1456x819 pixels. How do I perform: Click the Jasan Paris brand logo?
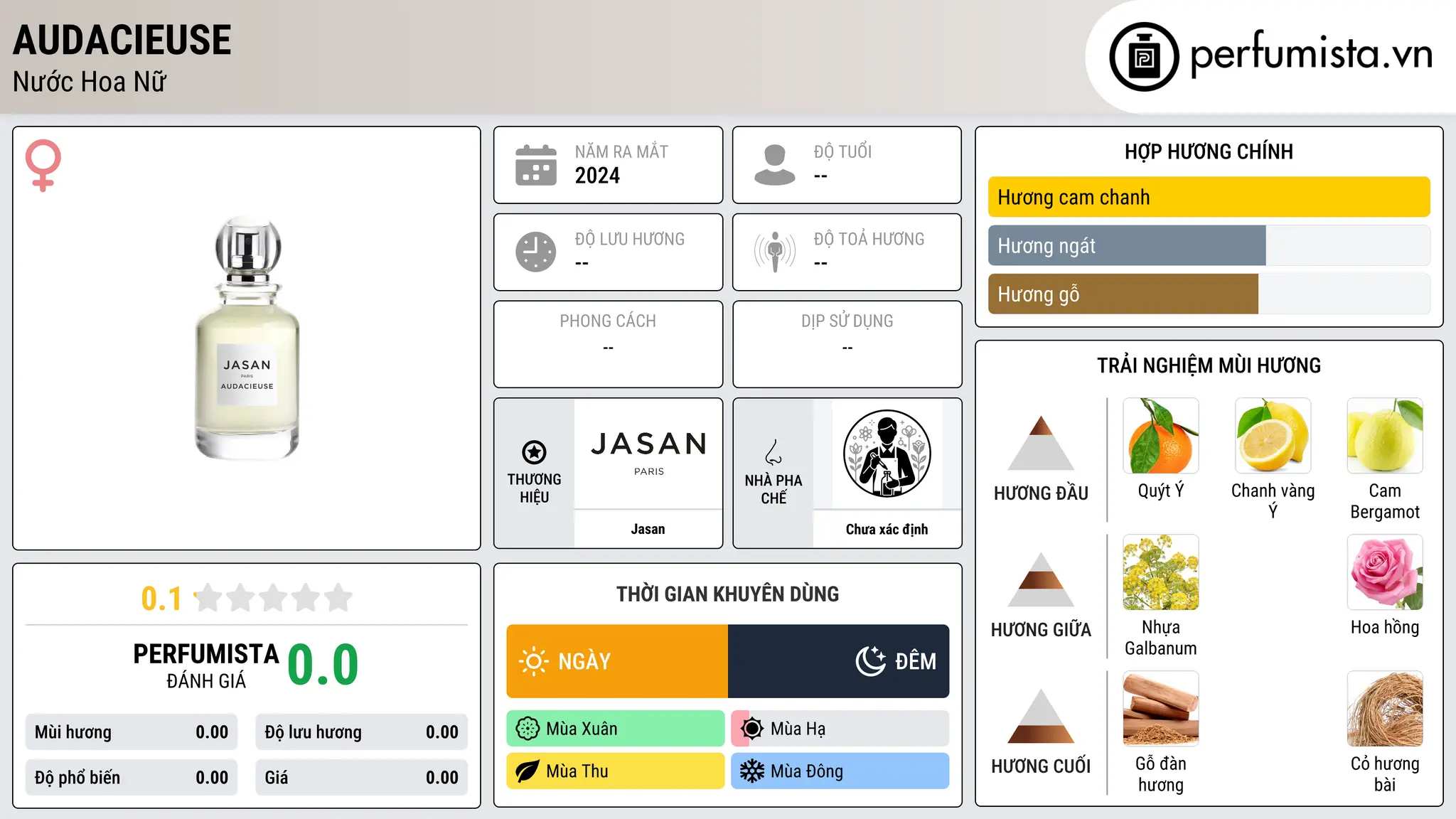[648, 452]
